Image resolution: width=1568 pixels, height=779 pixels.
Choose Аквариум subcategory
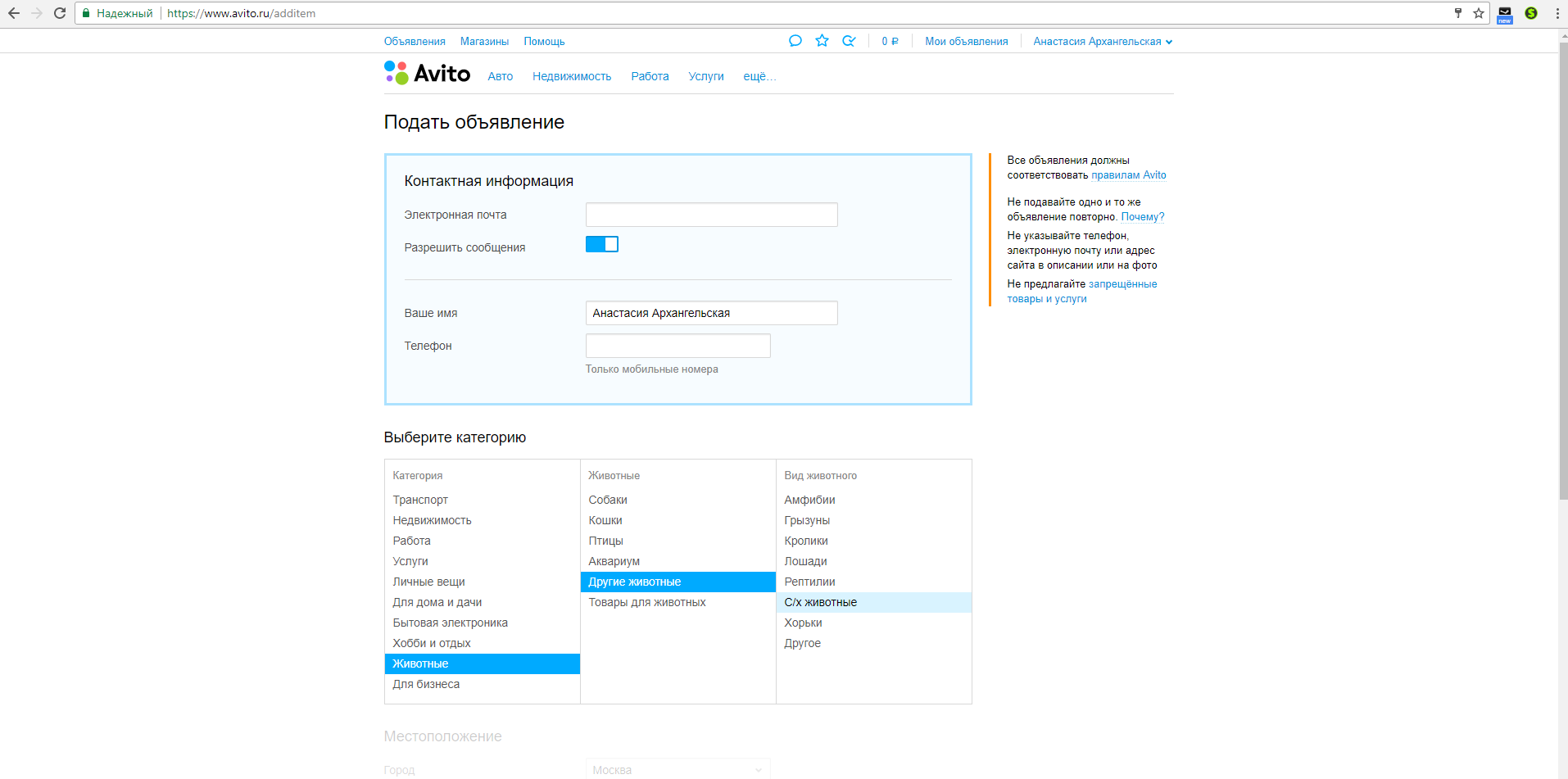point(678,561)
